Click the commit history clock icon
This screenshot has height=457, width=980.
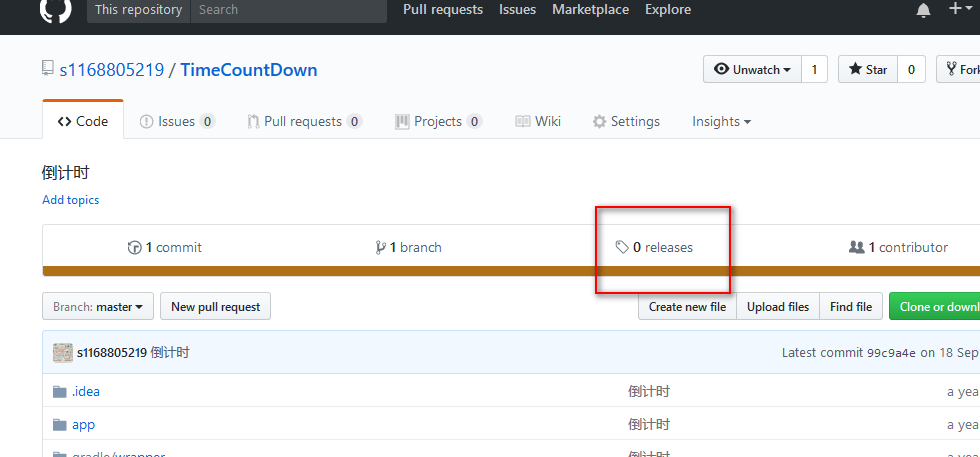[134, 248]
